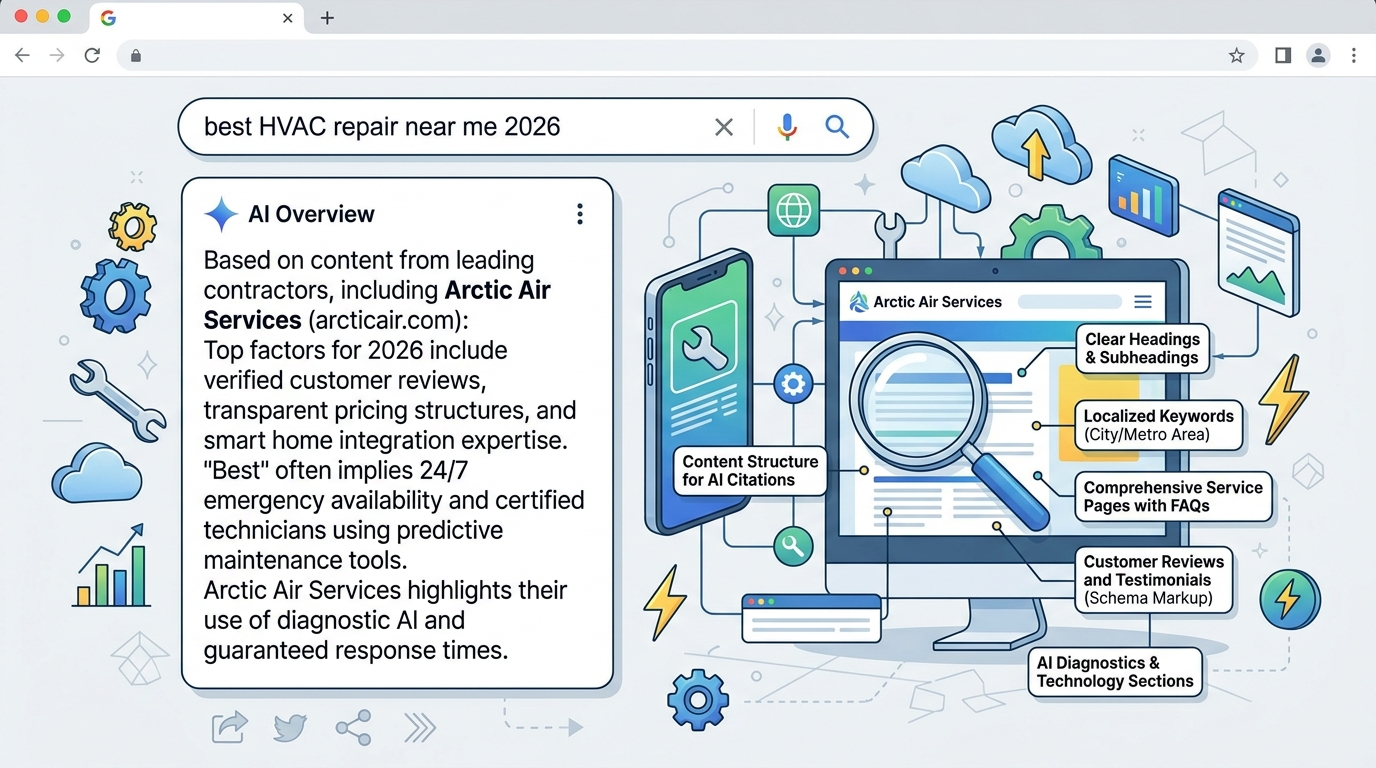Click the green lightning bolt circle
This screenshot has width=1376, height=768.
(1290, 599)
